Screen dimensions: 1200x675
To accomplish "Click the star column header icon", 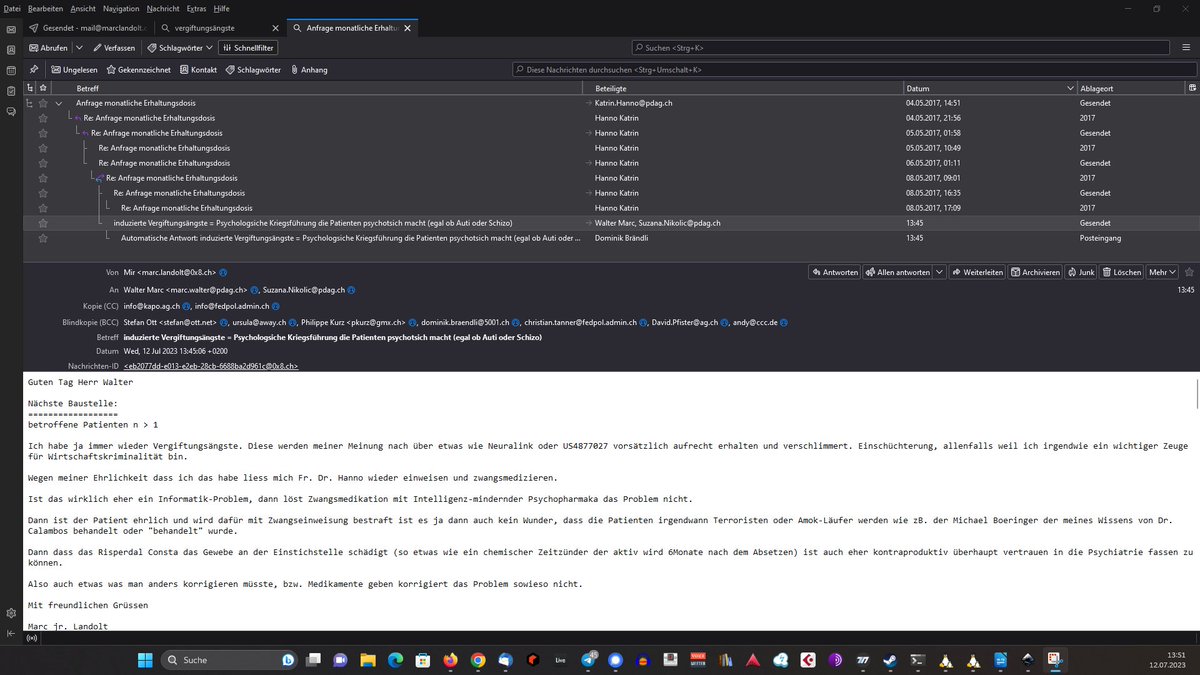I will point(43,88).
